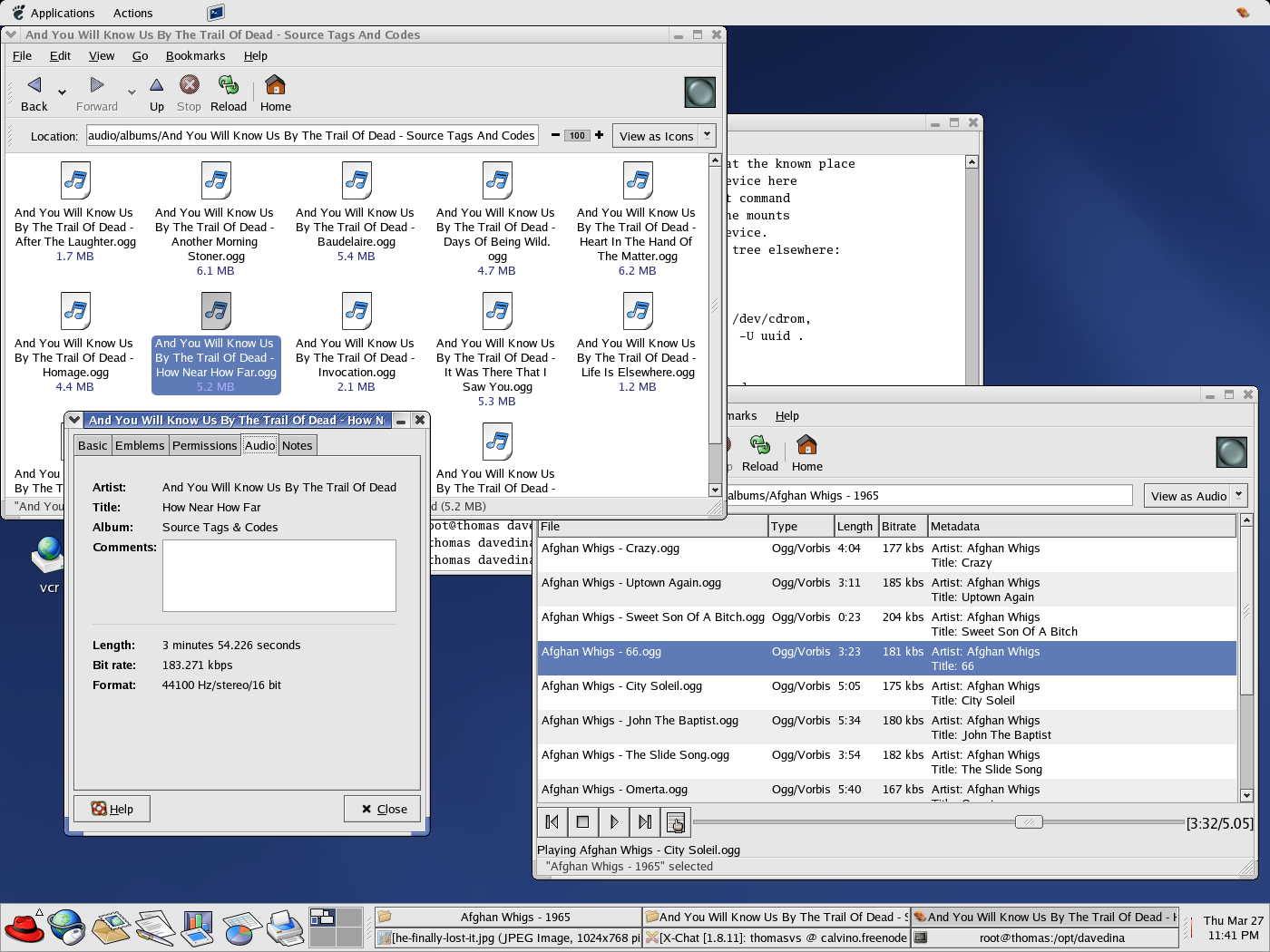Open Back history dropdown arrow
The width and height of the screenshot is (1270, 952).
pyautogui.click(x=62, y=92)
